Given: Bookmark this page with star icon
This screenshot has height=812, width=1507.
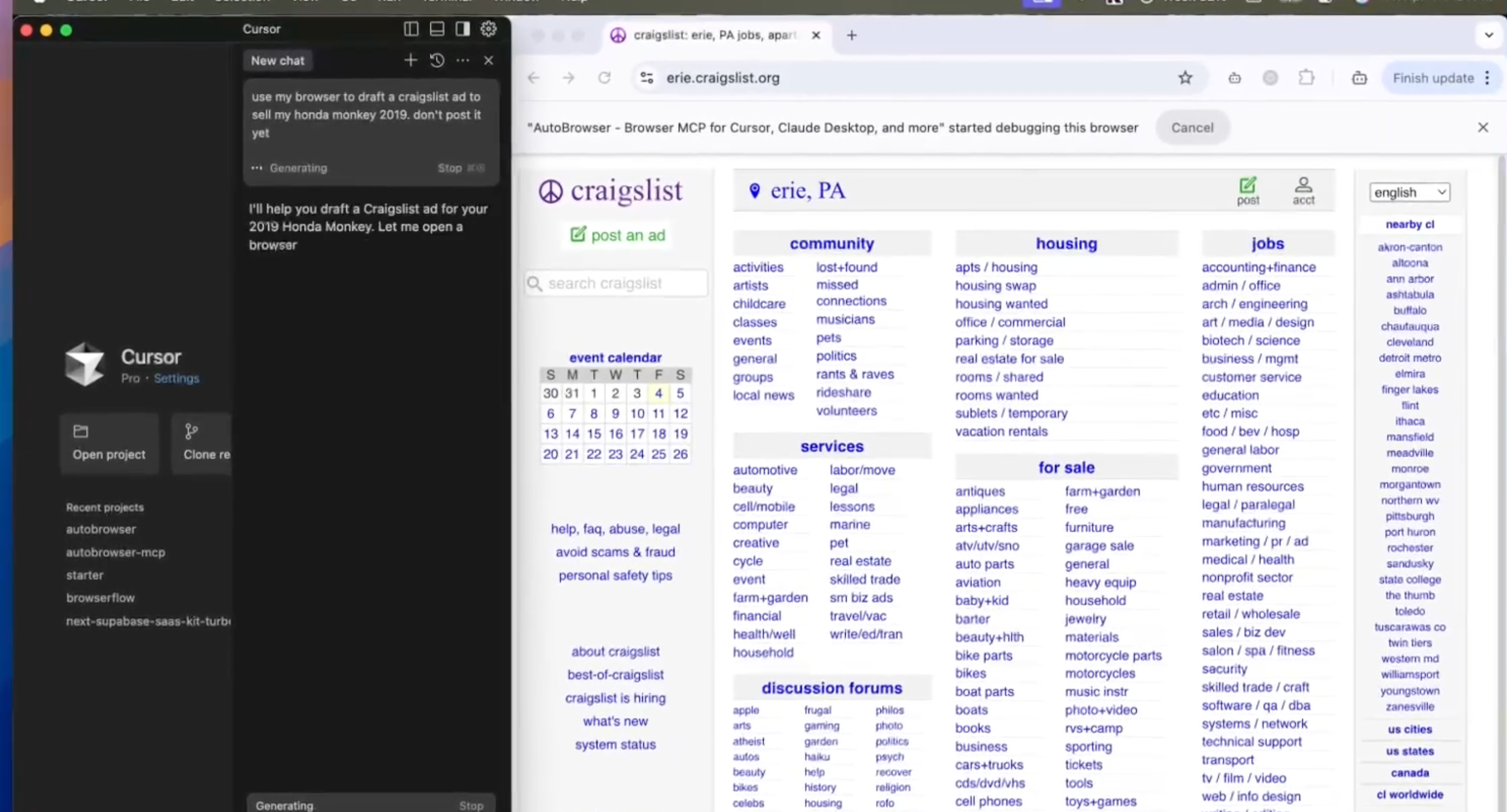Looking at the screenshot, I should (x=1184, y=77).
